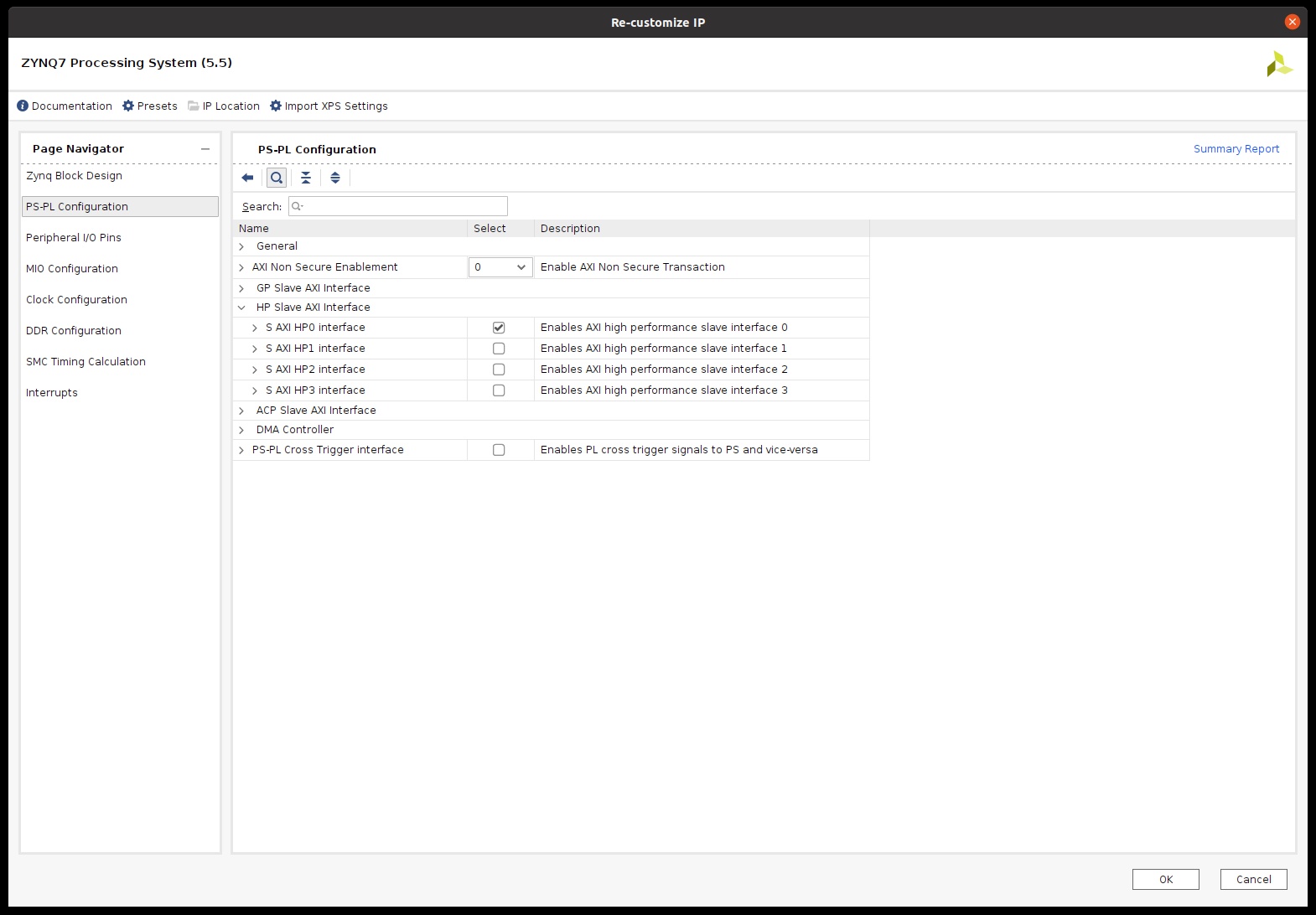1316x915 pixels.
Task: Open Documentation info icon
Action: [x=23, y=106]
